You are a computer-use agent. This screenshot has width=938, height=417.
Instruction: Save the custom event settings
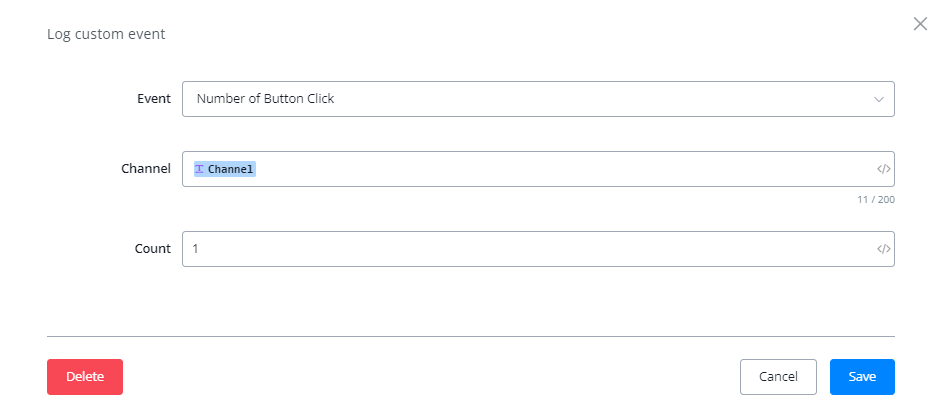pyautogui.click(x=861, y=377)
